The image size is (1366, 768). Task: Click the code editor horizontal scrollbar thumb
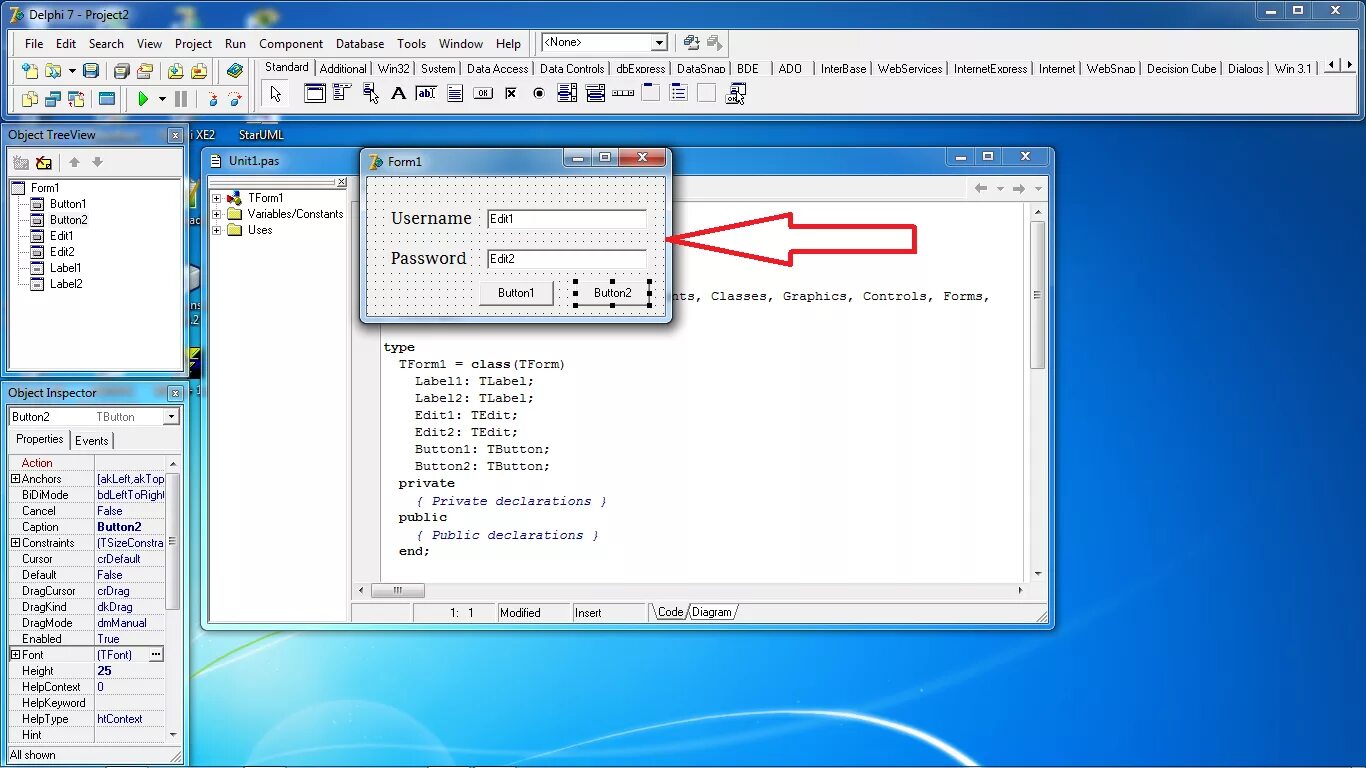(398, 590)
